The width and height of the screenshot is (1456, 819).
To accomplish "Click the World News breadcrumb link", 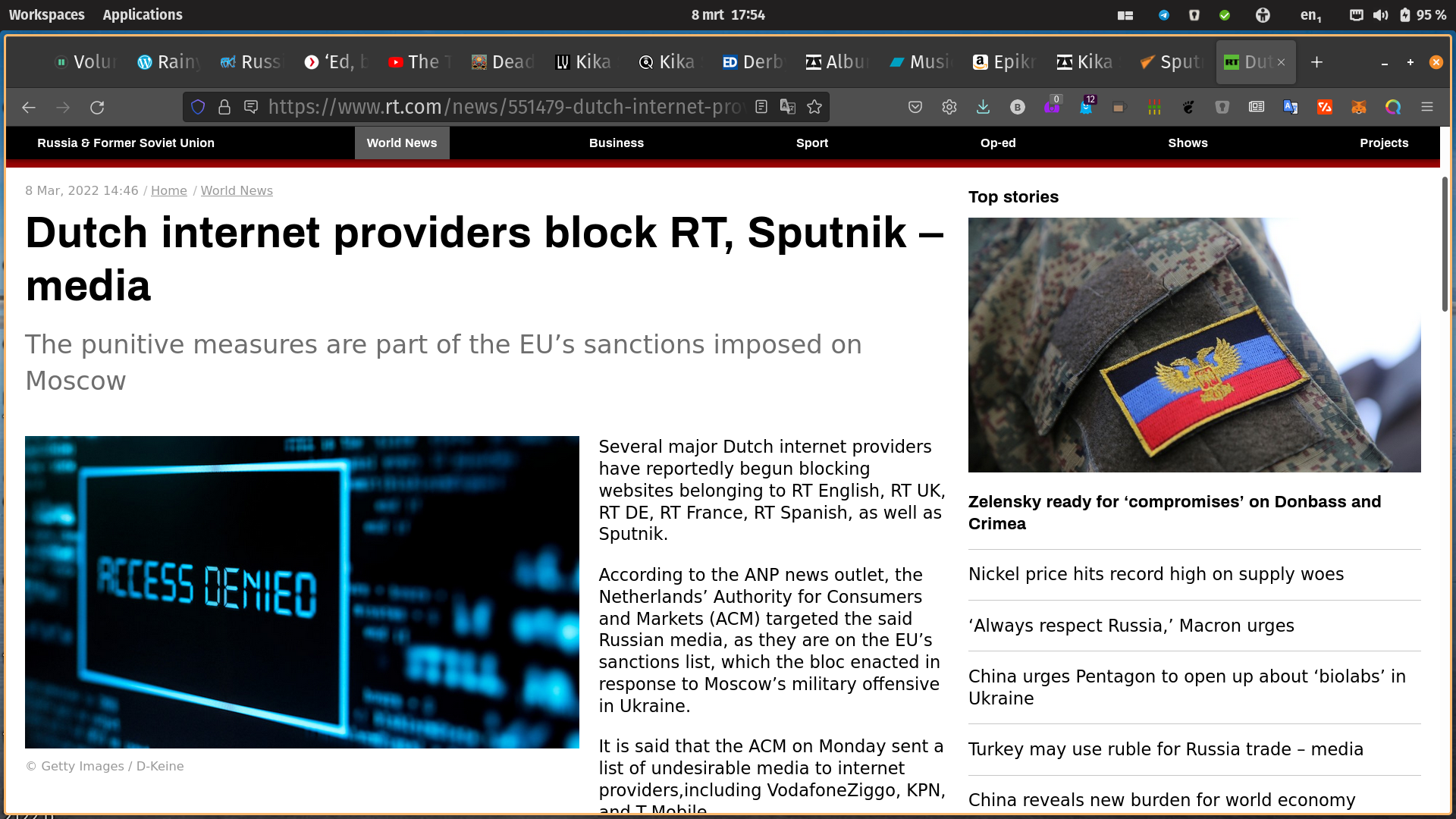I will click(x=237, y=191).
